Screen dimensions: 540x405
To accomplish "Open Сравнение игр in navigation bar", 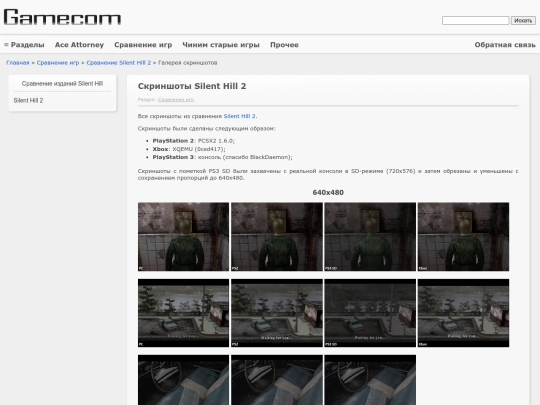I will (x=143, y=45).
